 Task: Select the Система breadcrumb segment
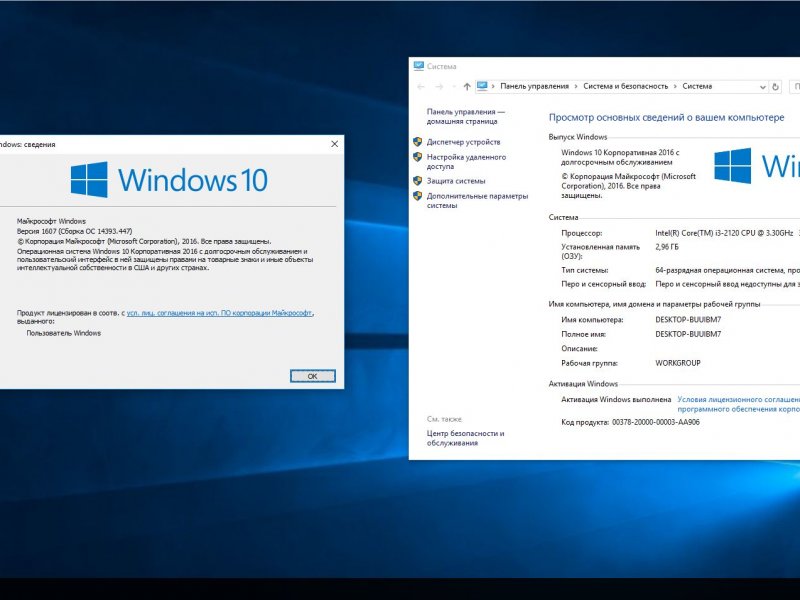coord(697,86)
